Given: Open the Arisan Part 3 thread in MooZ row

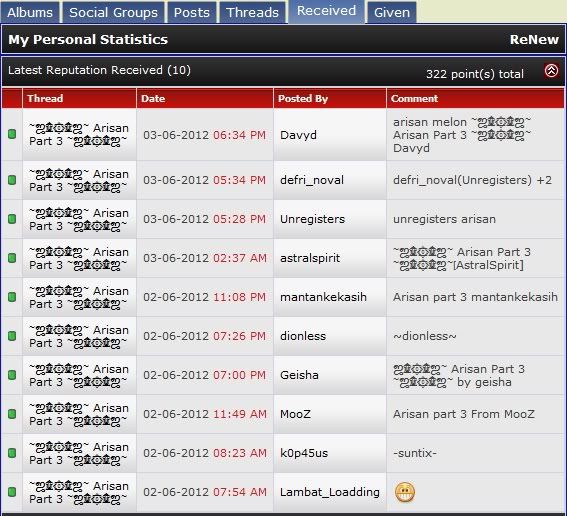Looking at the screenshot, I should tap(78, 414).
